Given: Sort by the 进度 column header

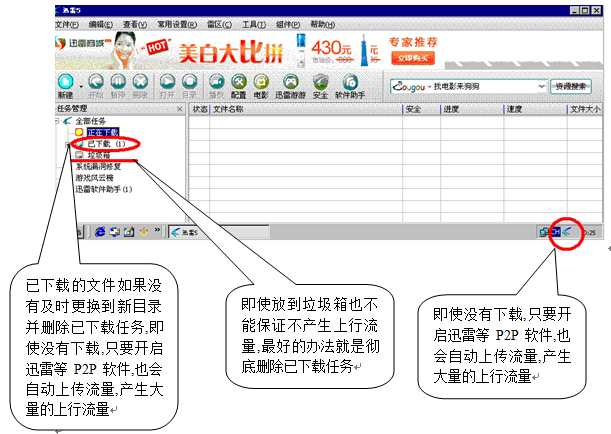Looking at the screenshot, I should pos(472,109).
